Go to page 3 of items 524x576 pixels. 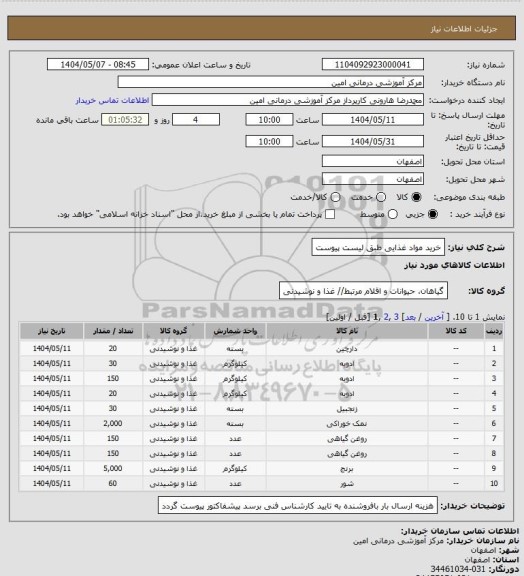pyautogui.click(x=396, y=317)
